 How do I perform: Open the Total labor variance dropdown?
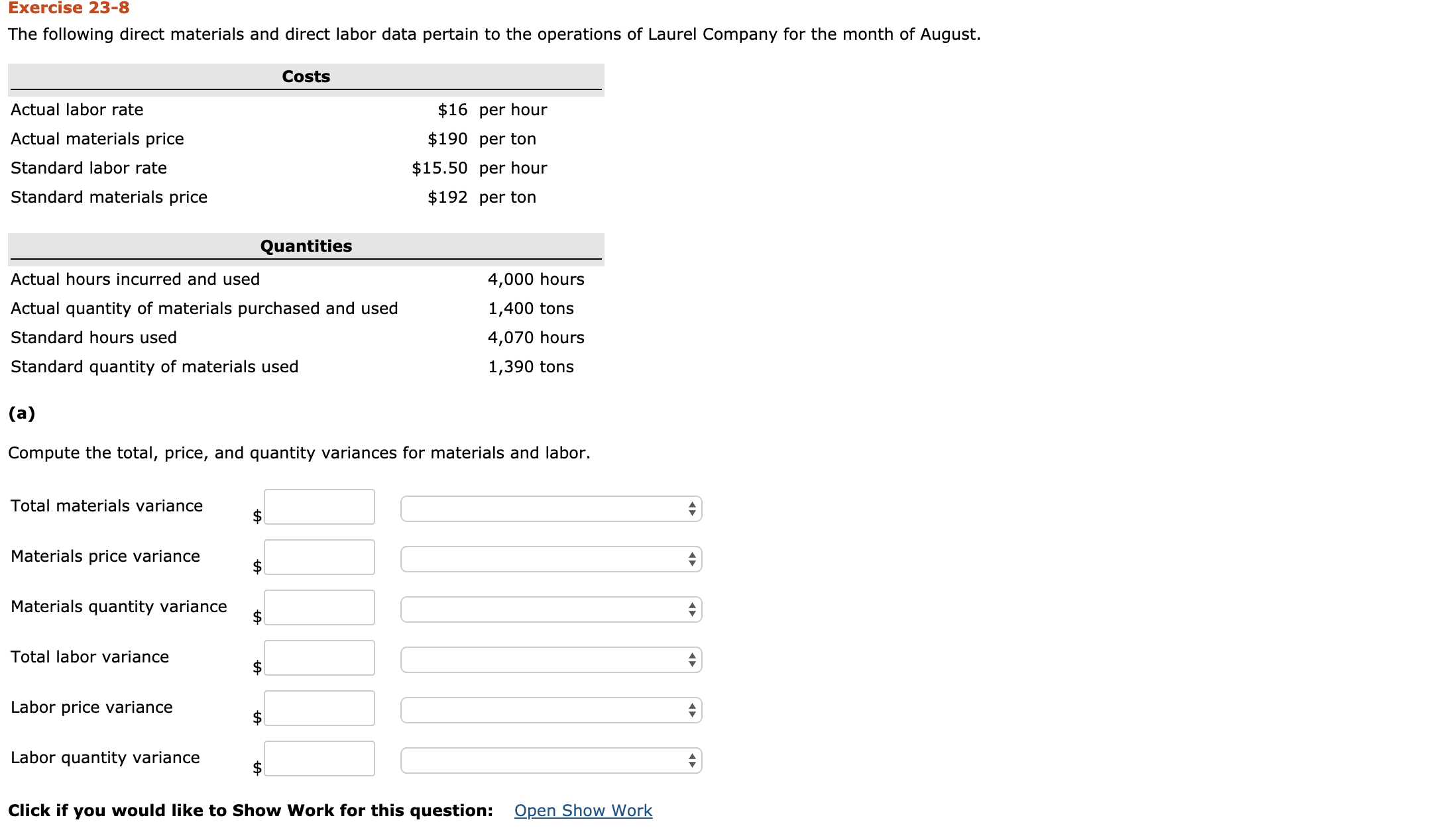pyautogui.click(x=551, y=660)
